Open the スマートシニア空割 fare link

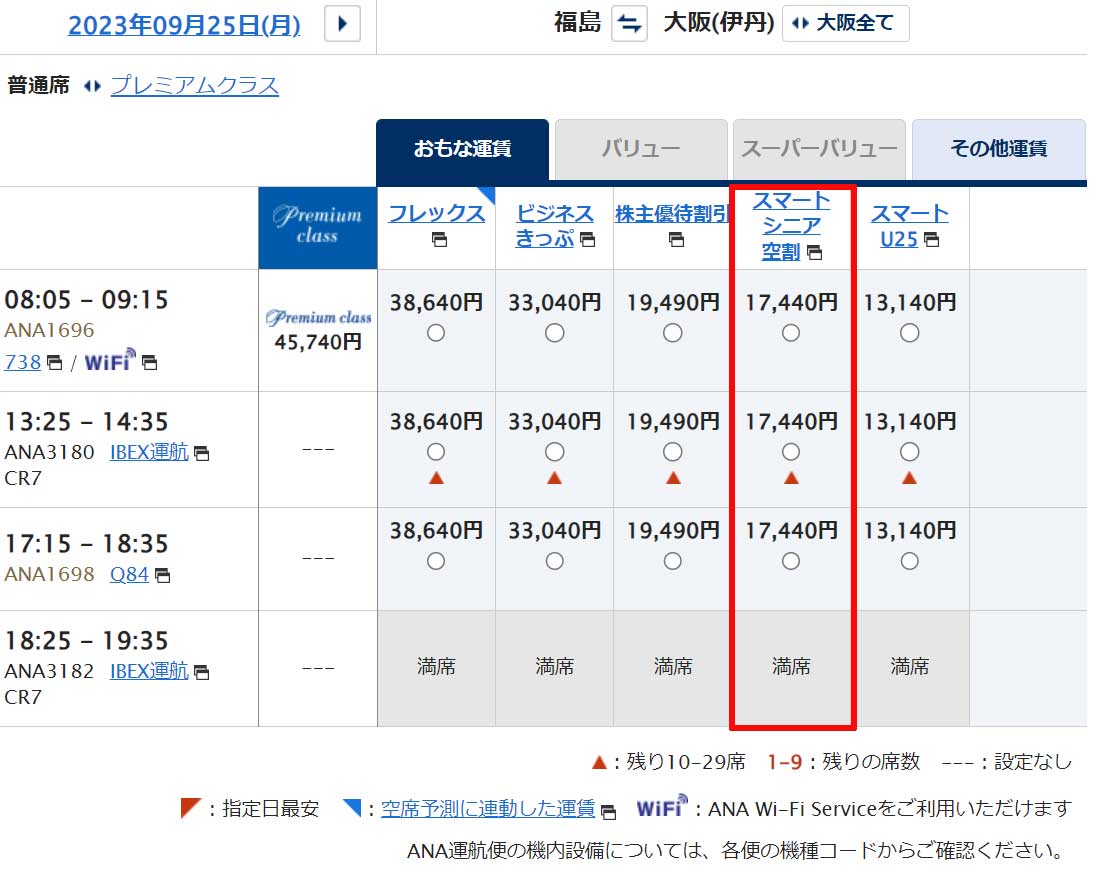tap(791, 225)
